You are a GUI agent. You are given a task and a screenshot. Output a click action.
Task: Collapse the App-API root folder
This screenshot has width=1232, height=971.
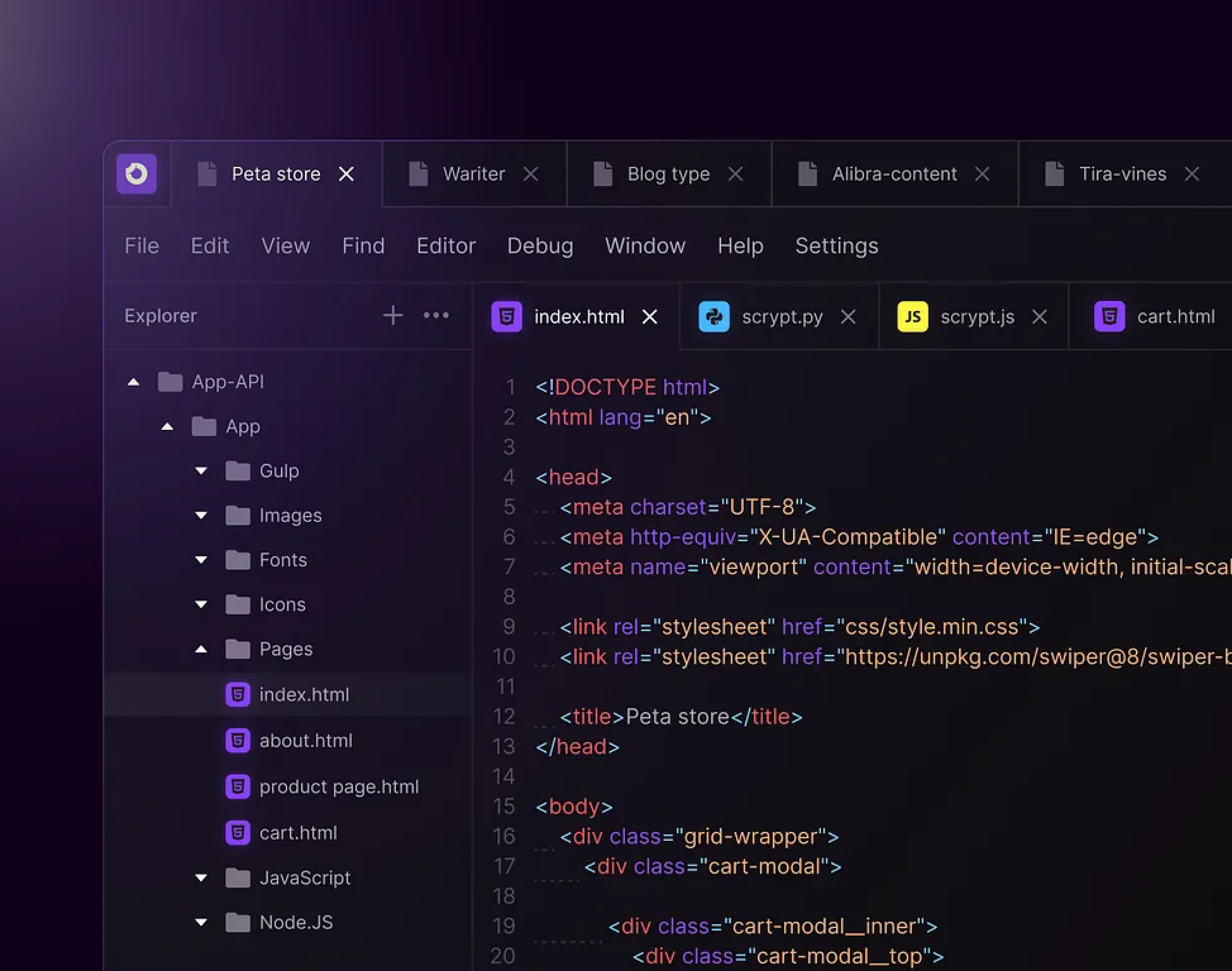click(x=133, y=382)
